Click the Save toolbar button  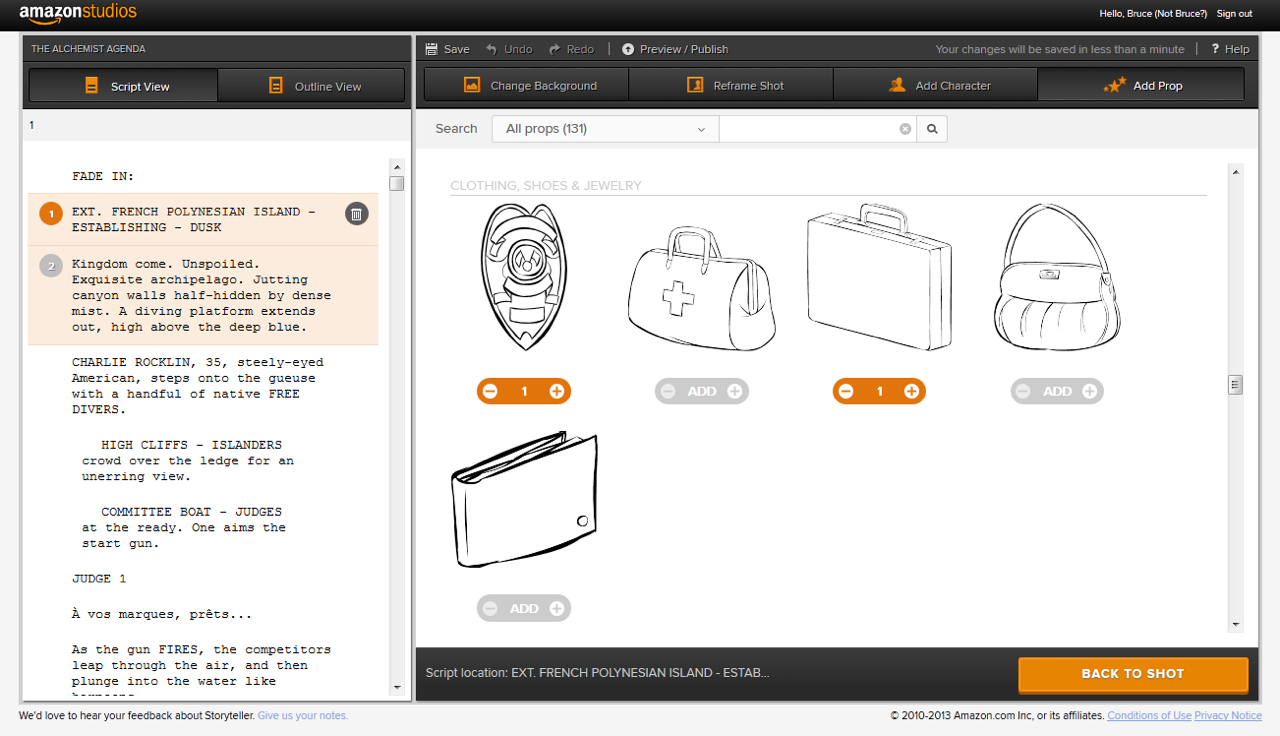pyautogui.click(x=447, y=49)
